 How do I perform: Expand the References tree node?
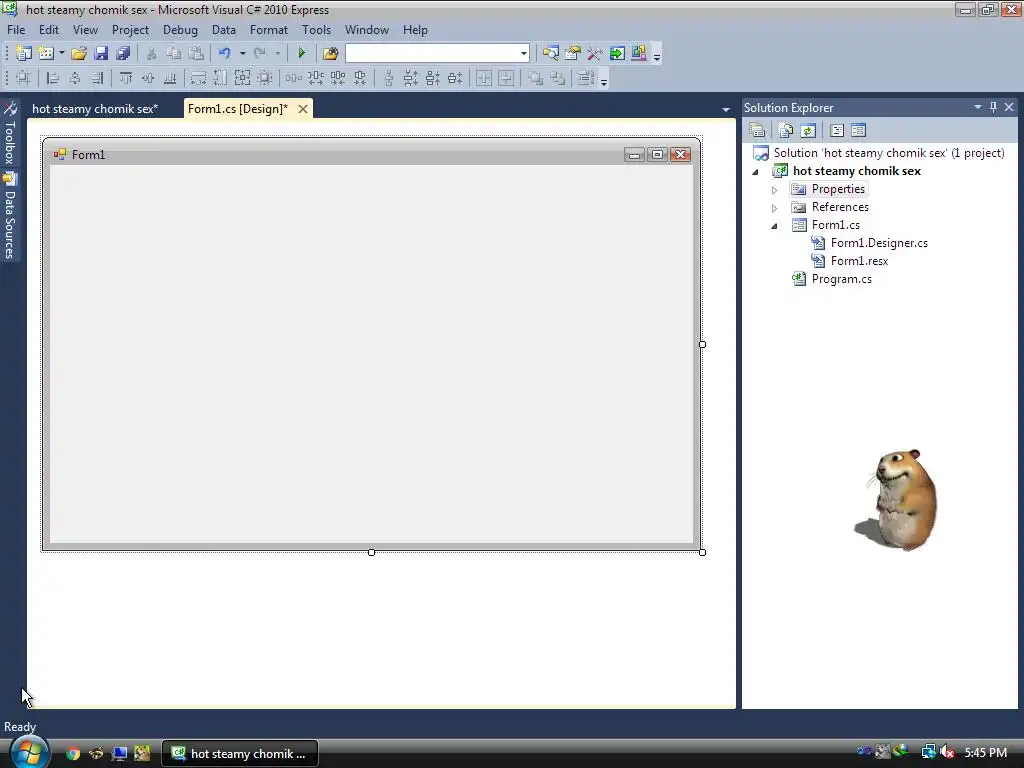point(775,208)
